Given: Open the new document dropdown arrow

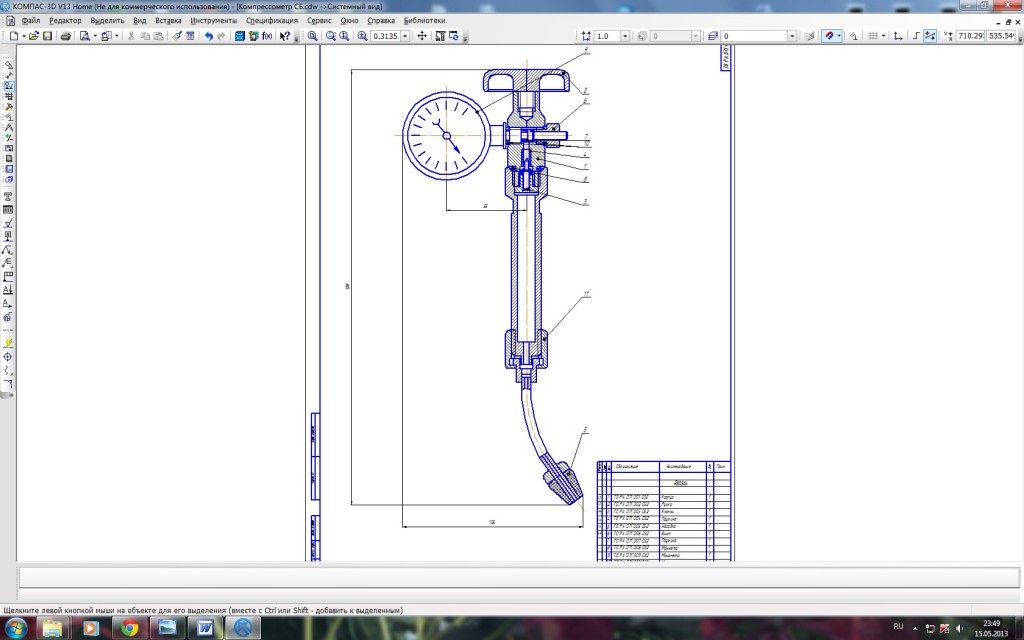Looking at the screenshot, I should click(x=24, y=36).
